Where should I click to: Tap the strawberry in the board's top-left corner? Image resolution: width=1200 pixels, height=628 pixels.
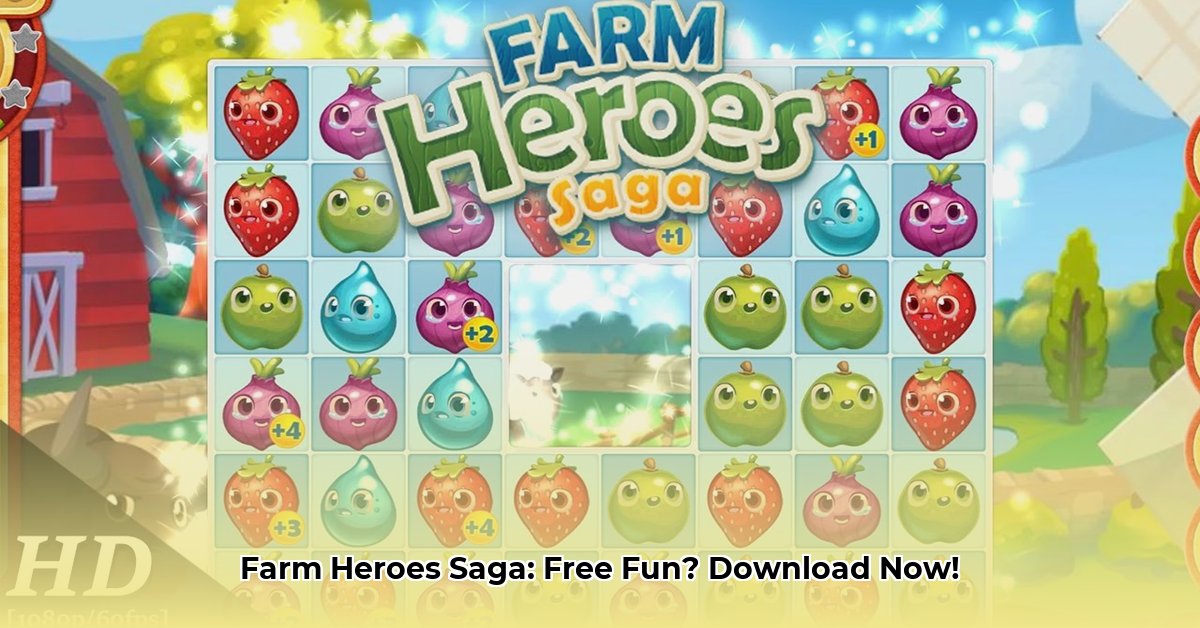[x=262, y=112]
